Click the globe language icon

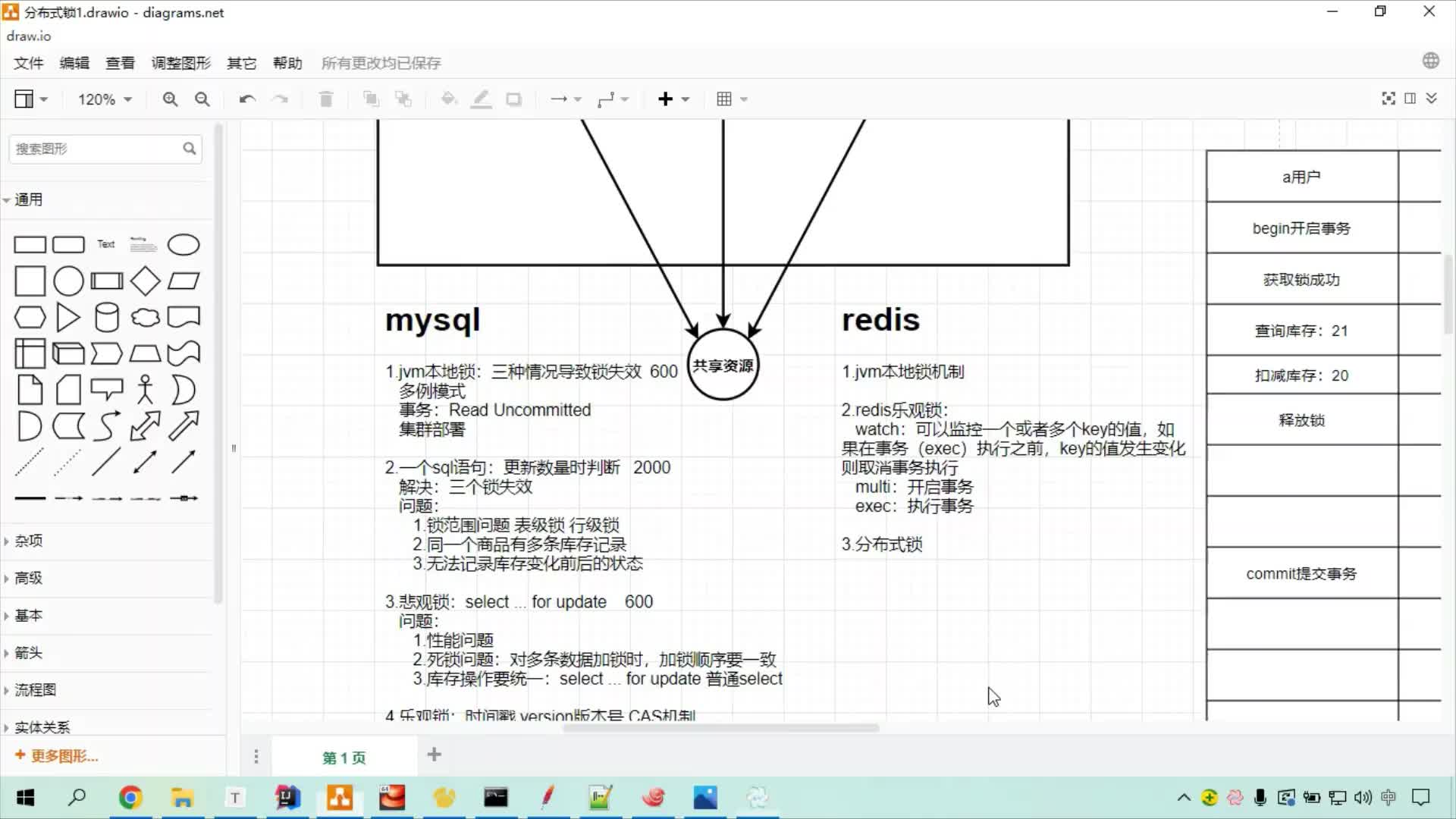[1431, 61]
